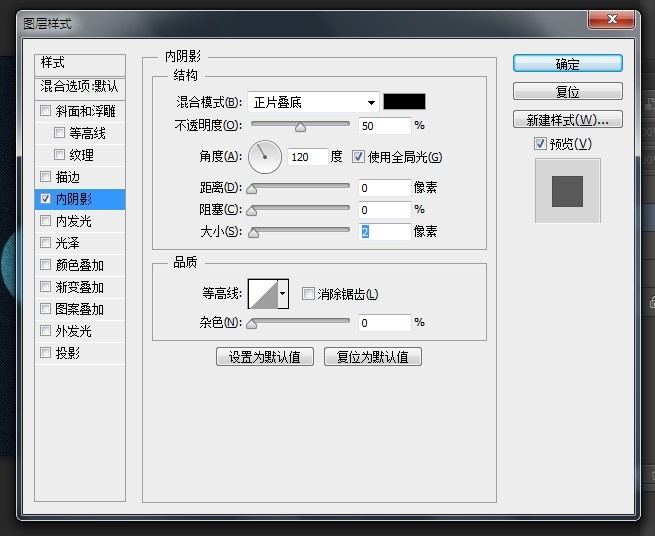Select 混合选项:默认 in the styles list
The height and width of the screenshot is (536, 655).
click(x=80, y=86)
